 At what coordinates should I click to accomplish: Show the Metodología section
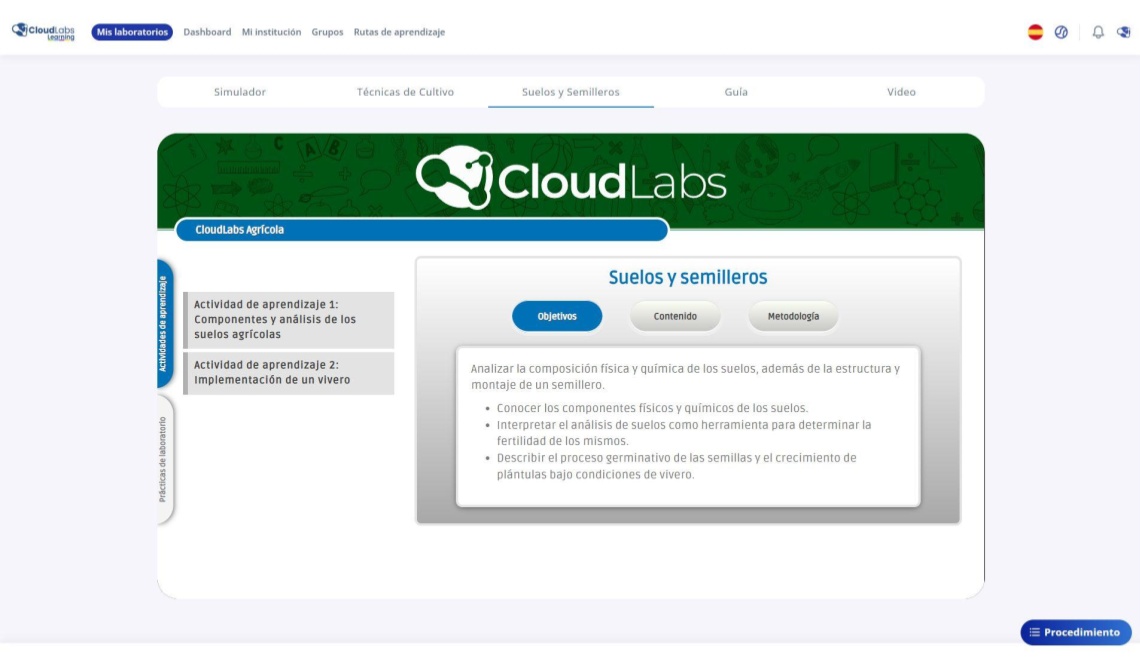[x=793, y=316]
